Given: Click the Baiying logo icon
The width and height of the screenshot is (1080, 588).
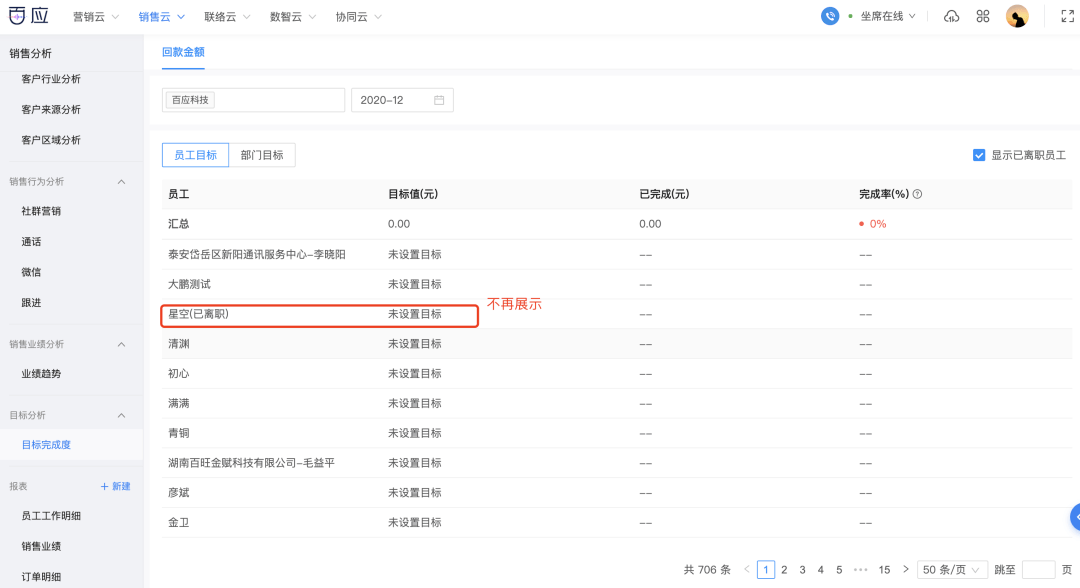Looking at the screenshot, I should (28, 15).
